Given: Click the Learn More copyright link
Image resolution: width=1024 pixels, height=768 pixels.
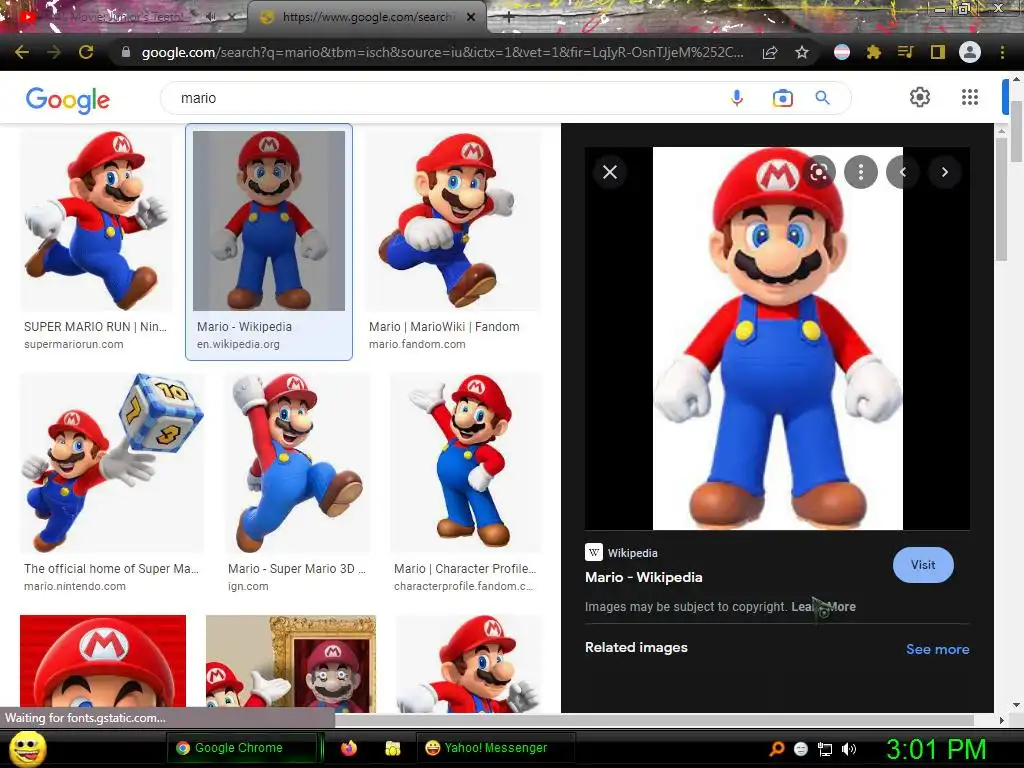Looking at the screenshot, I should pos(823,607).
